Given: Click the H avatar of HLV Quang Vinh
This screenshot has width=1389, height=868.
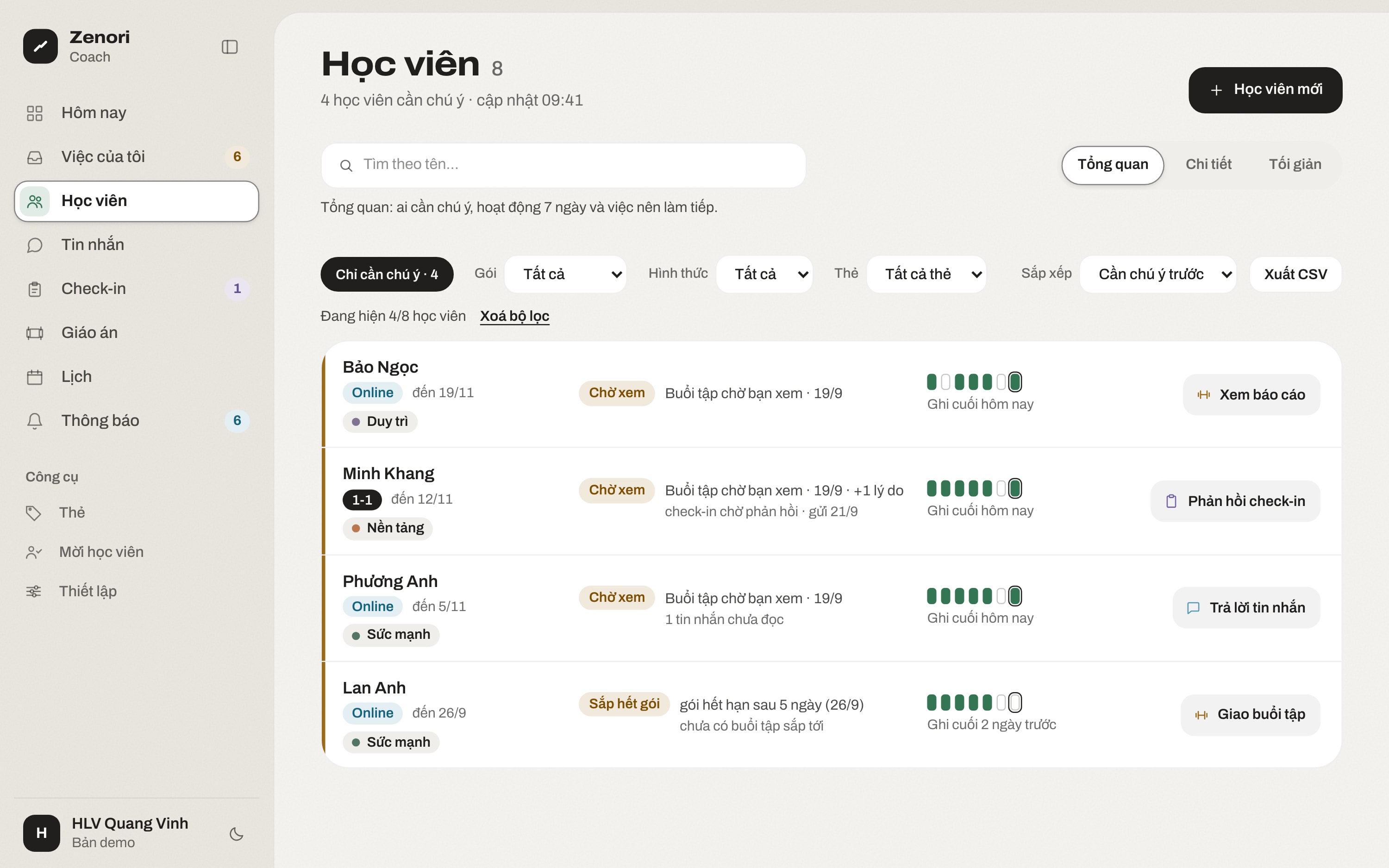Looking at the screenshot, I should [41, 833].
